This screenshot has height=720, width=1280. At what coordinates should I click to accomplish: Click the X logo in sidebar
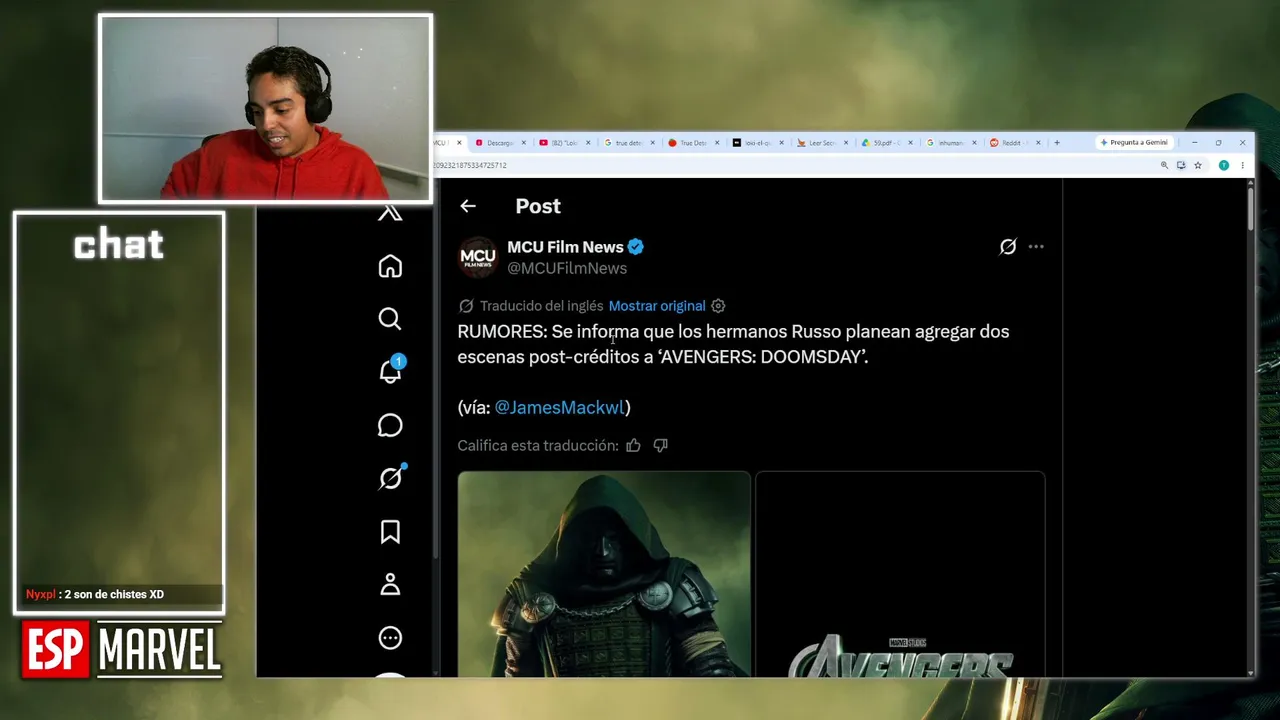[390, 213]
